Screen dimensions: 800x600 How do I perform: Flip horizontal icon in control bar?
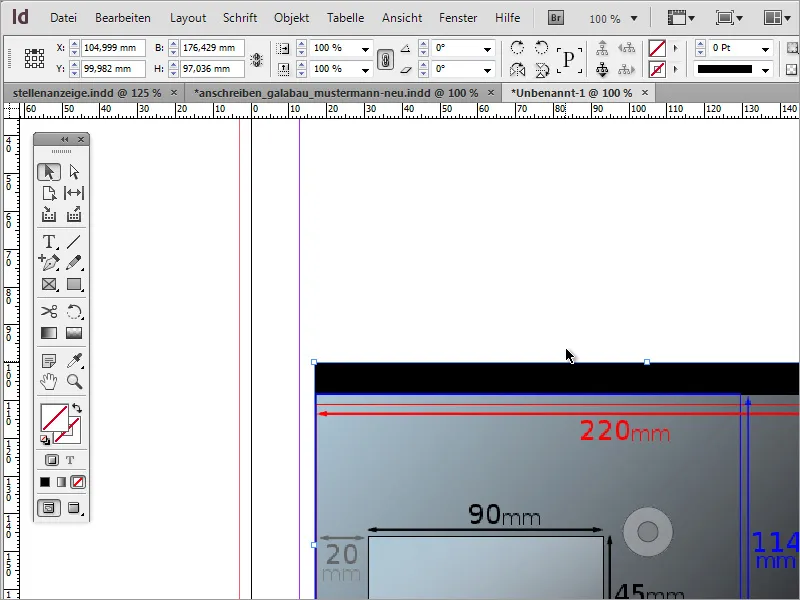517,69
